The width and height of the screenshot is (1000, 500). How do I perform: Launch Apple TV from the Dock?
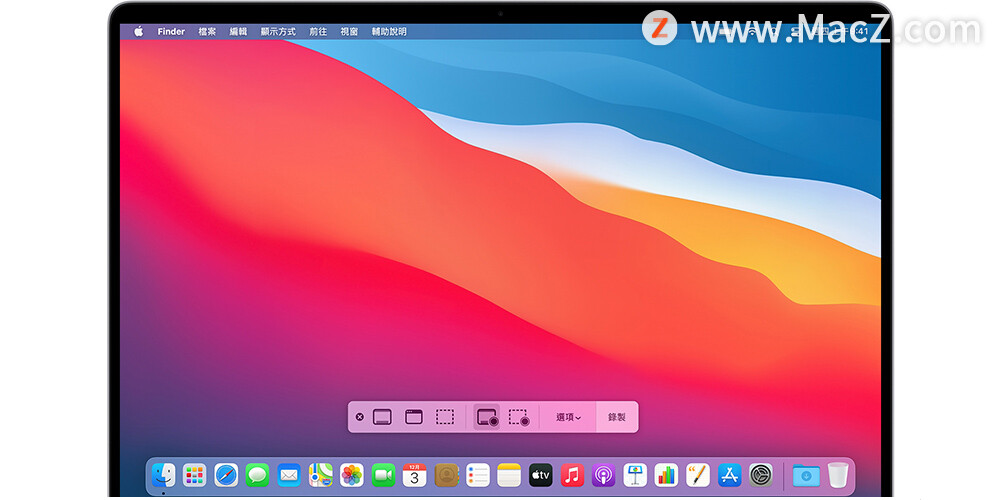click(x=541, y=475)
